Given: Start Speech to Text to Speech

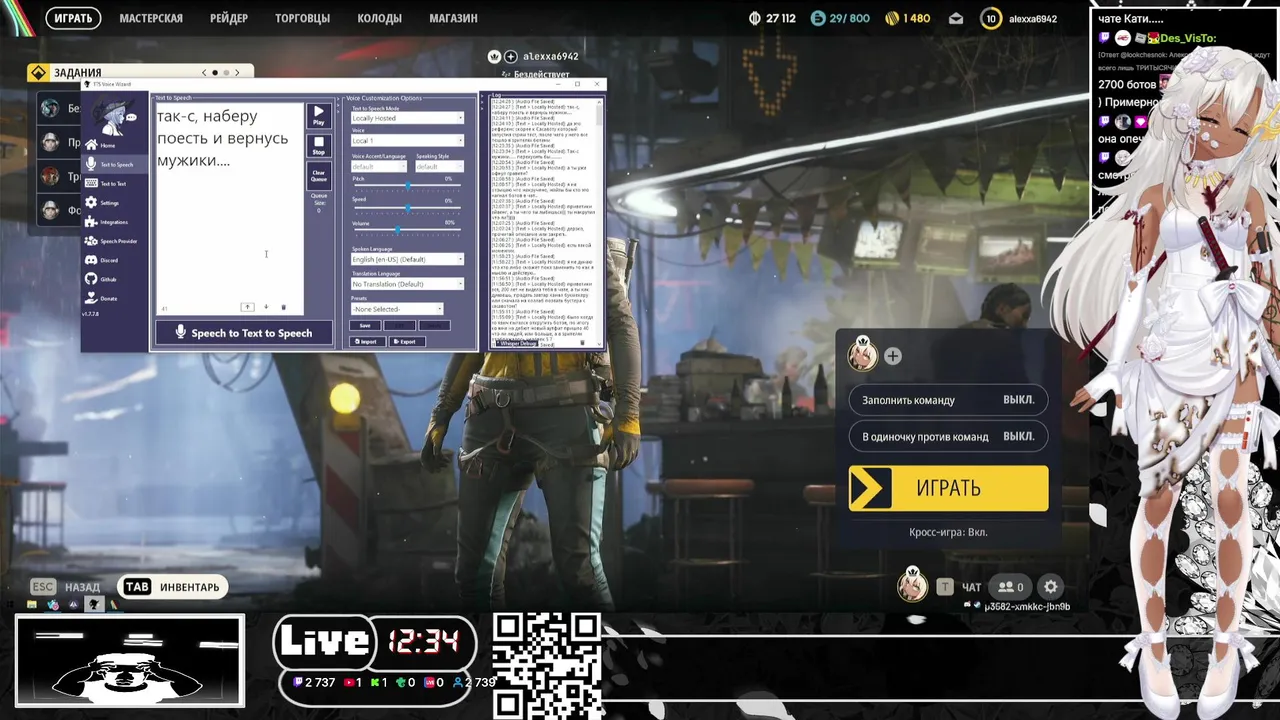Looking at the screenshot, I should 244,333.
